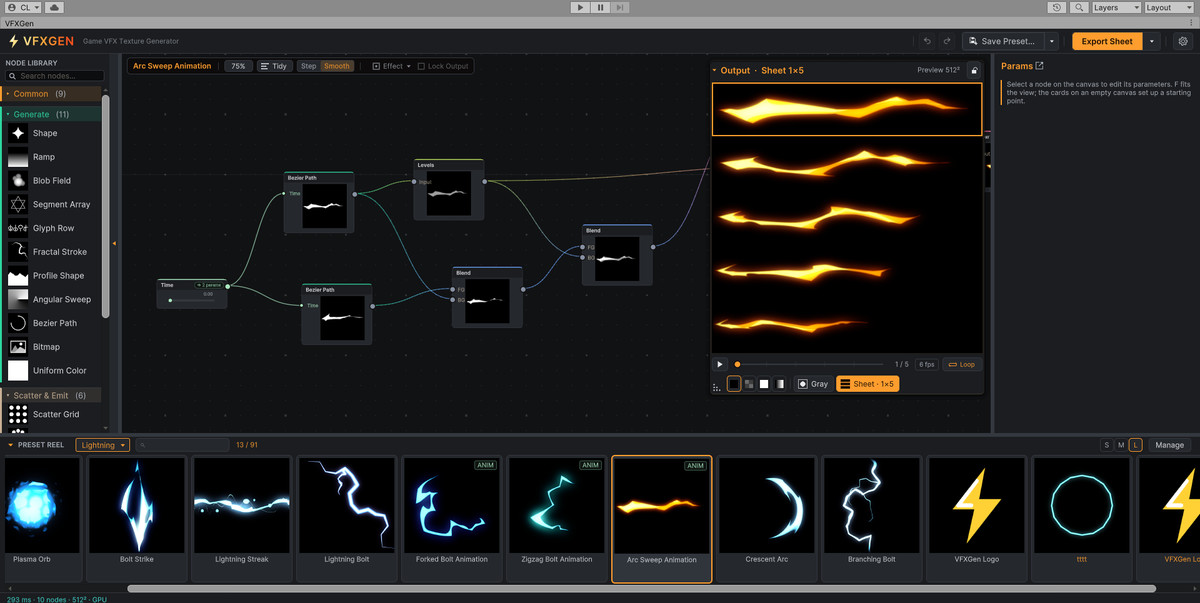Select gradient preview background swatch
The width and height of the screenshot is (1200, 603).
pos(779,384)
